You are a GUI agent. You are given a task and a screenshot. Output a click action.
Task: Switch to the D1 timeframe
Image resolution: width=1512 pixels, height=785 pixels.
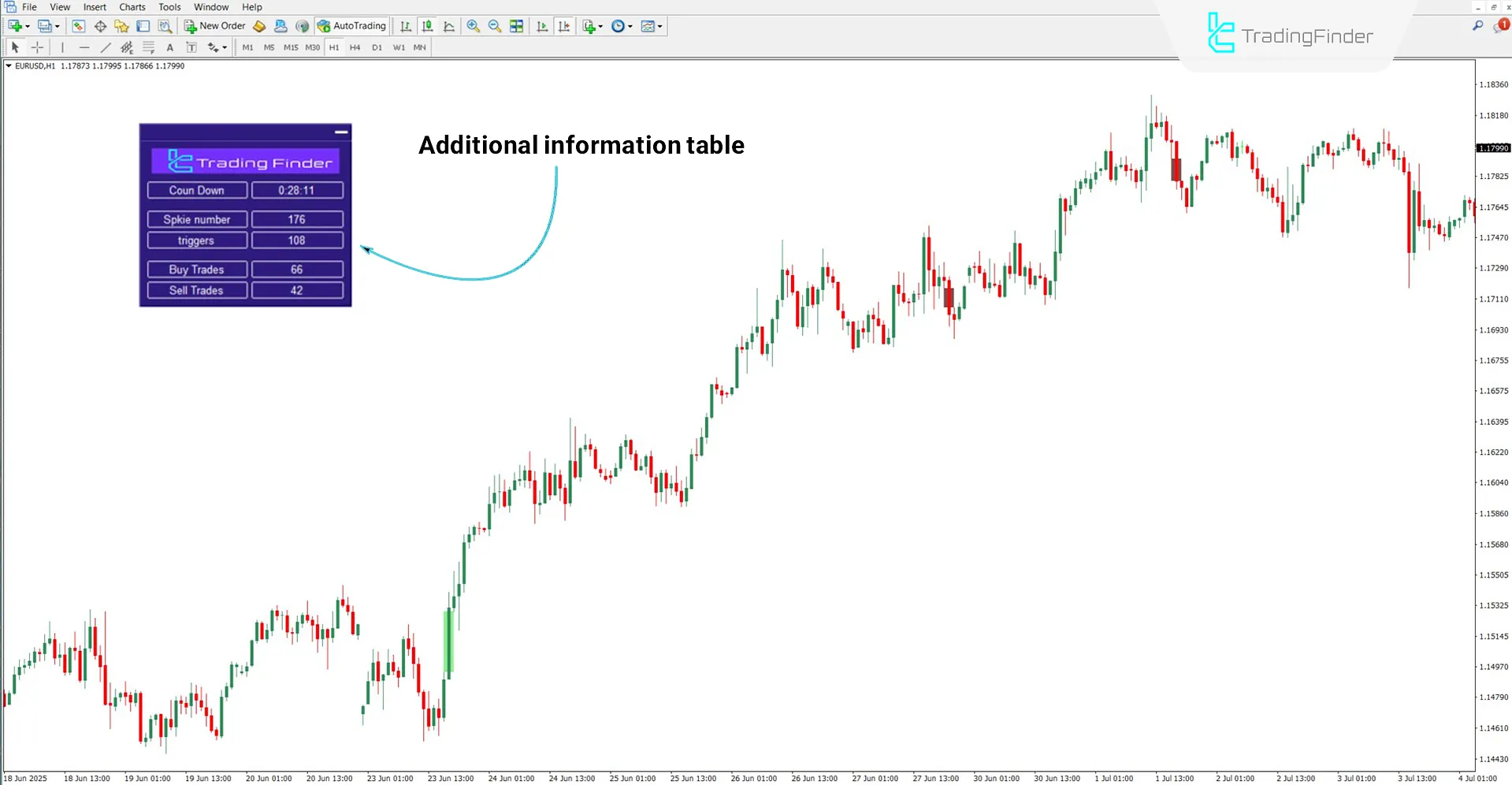pos(377,47)
